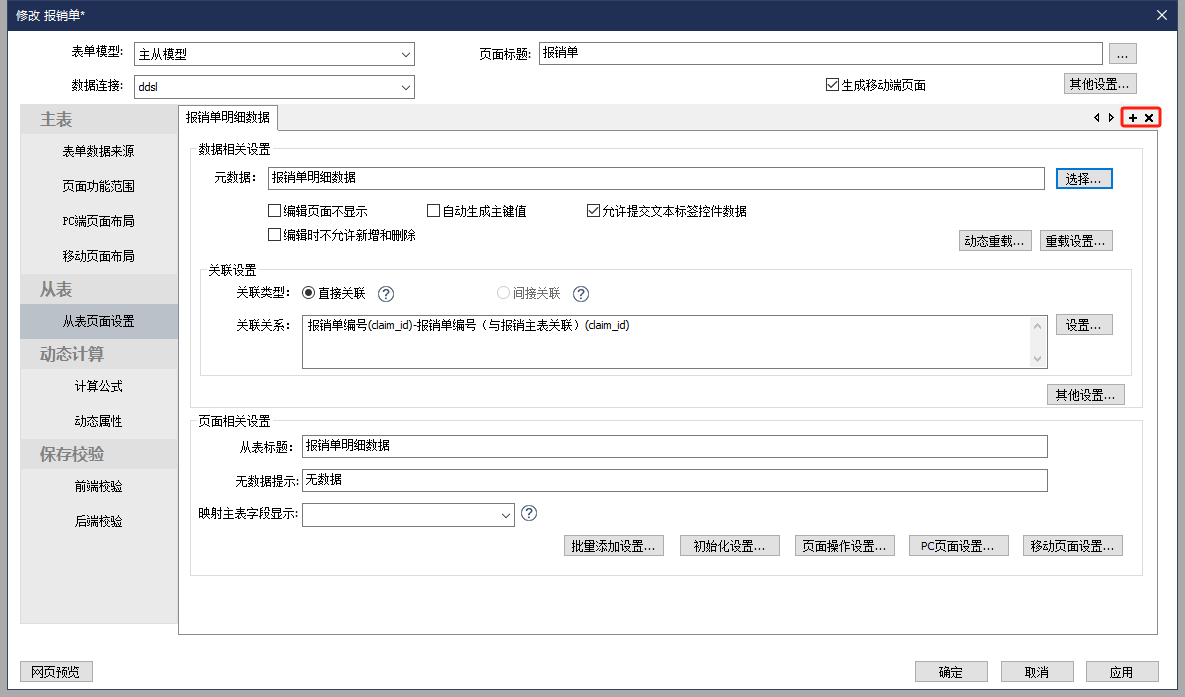Click the plus icon to add subtable tab

[1133, 118]
